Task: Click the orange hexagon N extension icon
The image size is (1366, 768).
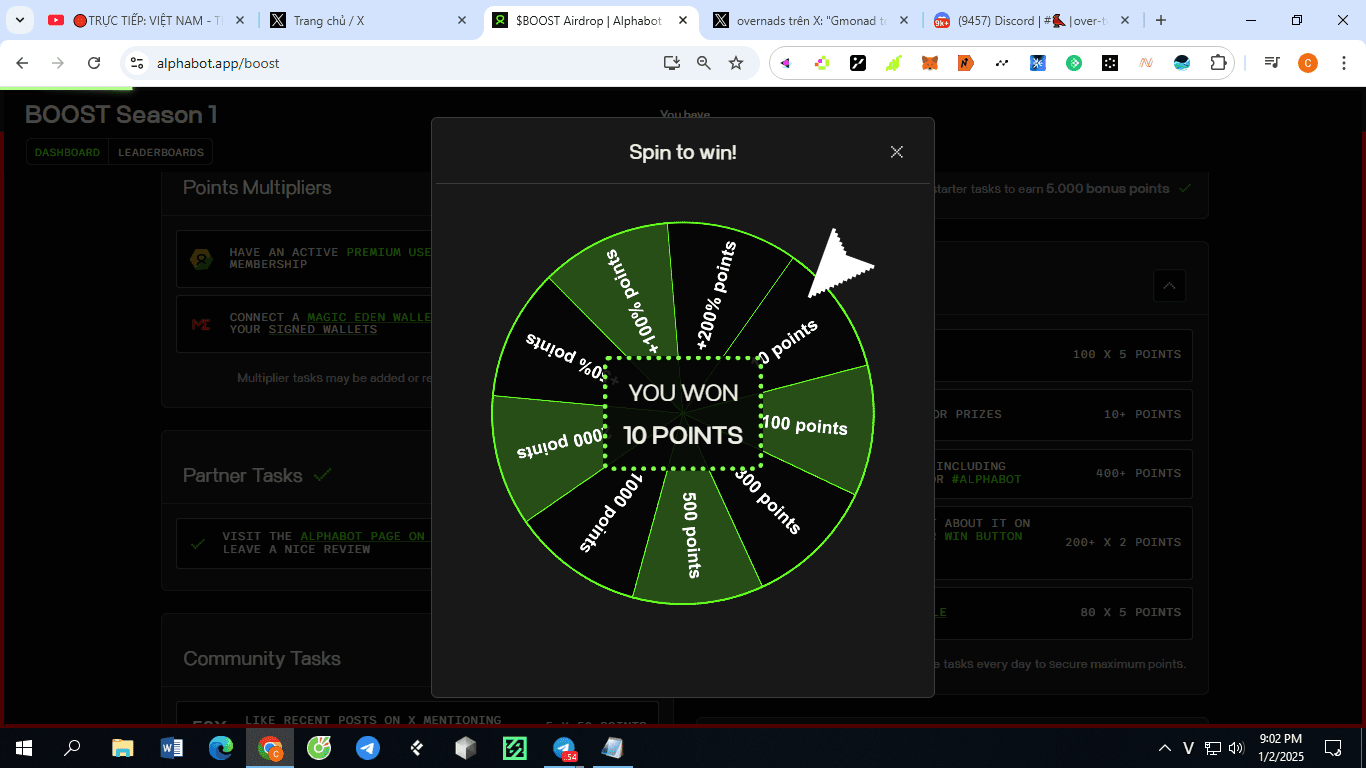Action: pos(966,63)
